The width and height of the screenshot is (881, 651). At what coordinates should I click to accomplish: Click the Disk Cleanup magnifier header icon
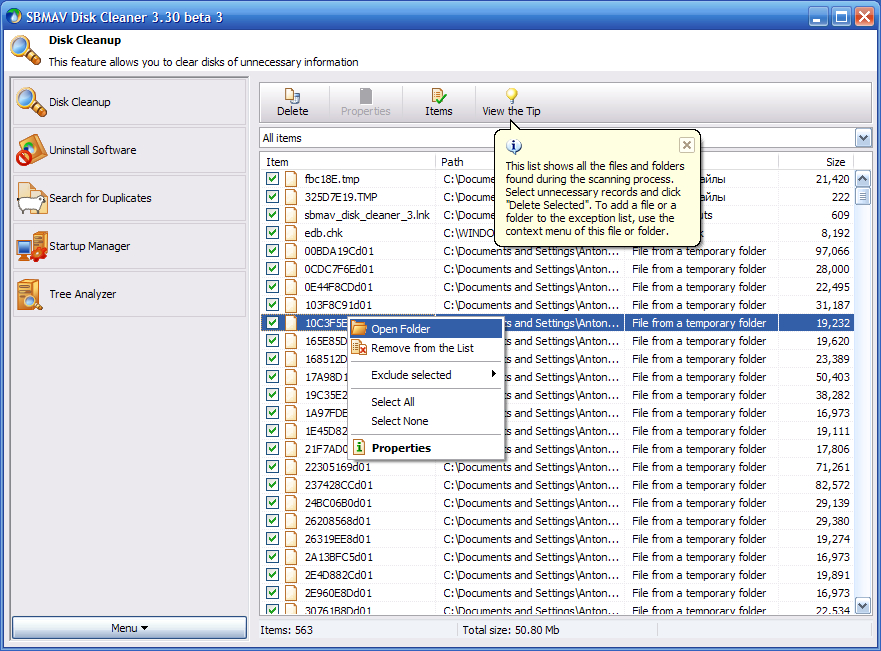(x=26, y=50)
